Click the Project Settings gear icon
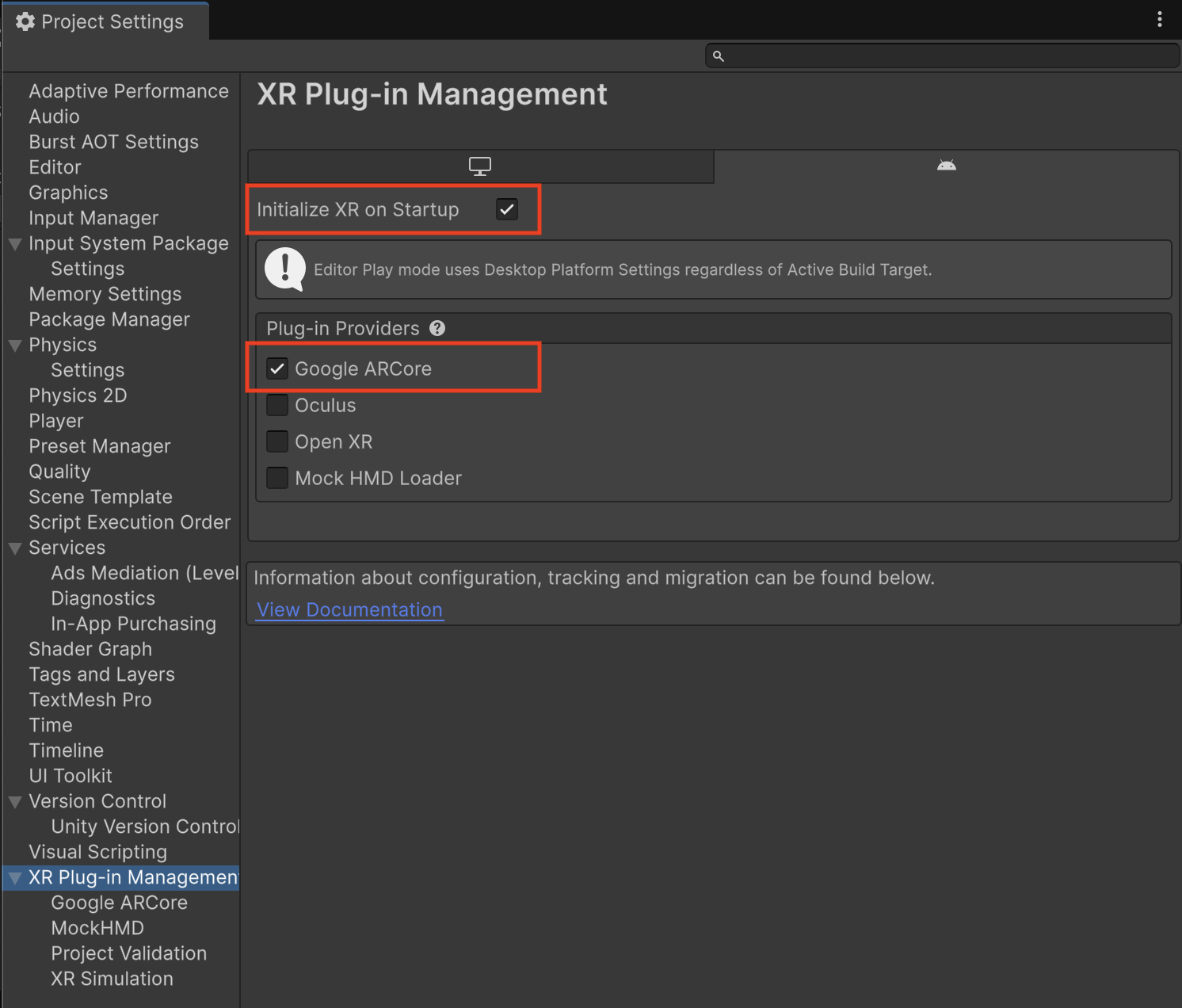This screenshot has height=1008, width=1182. tap(25, 21)
